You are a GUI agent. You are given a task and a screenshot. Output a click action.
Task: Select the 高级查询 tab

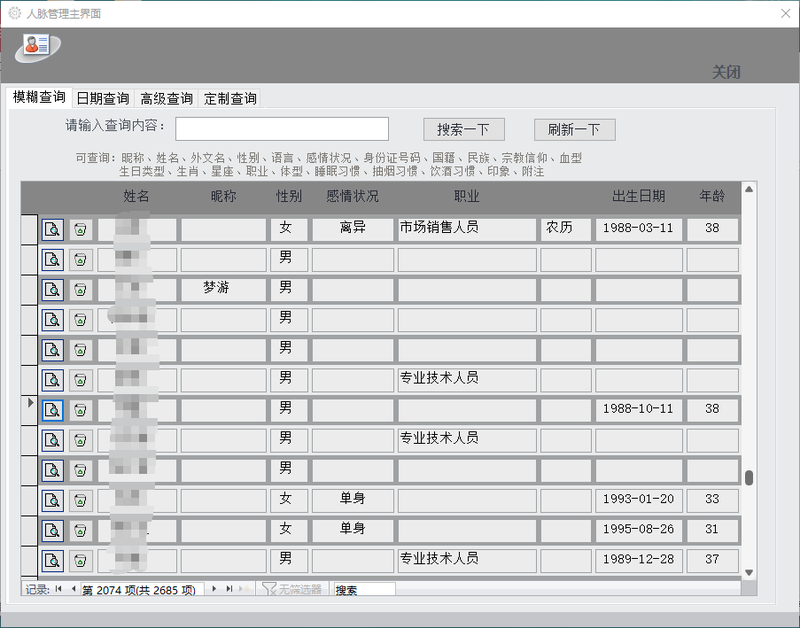(x=167, y=98)
